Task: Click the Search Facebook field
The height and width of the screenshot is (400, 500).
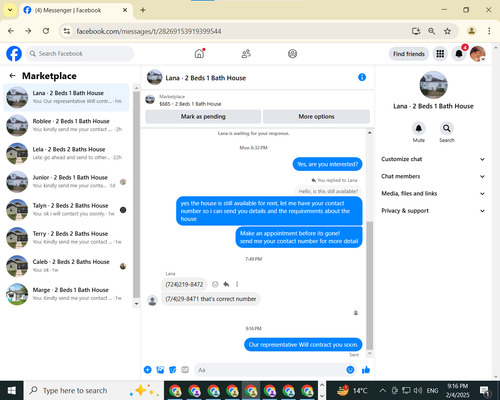Action: [80, 54]
